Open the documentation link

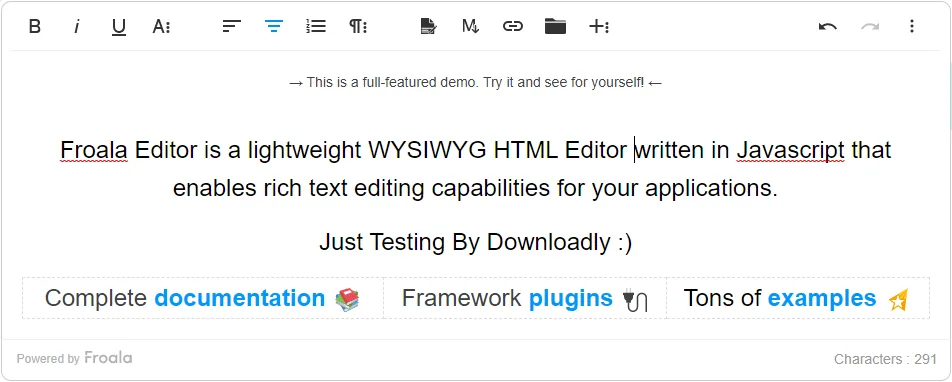pos(240,298)
